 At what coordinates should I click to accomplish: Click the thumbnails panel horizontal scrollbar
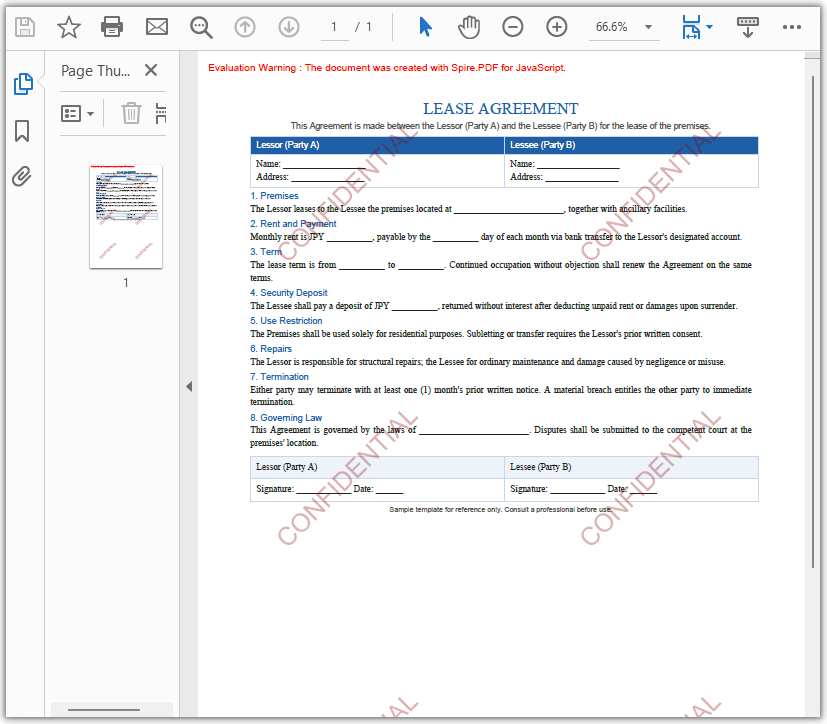tap(104, 710)
